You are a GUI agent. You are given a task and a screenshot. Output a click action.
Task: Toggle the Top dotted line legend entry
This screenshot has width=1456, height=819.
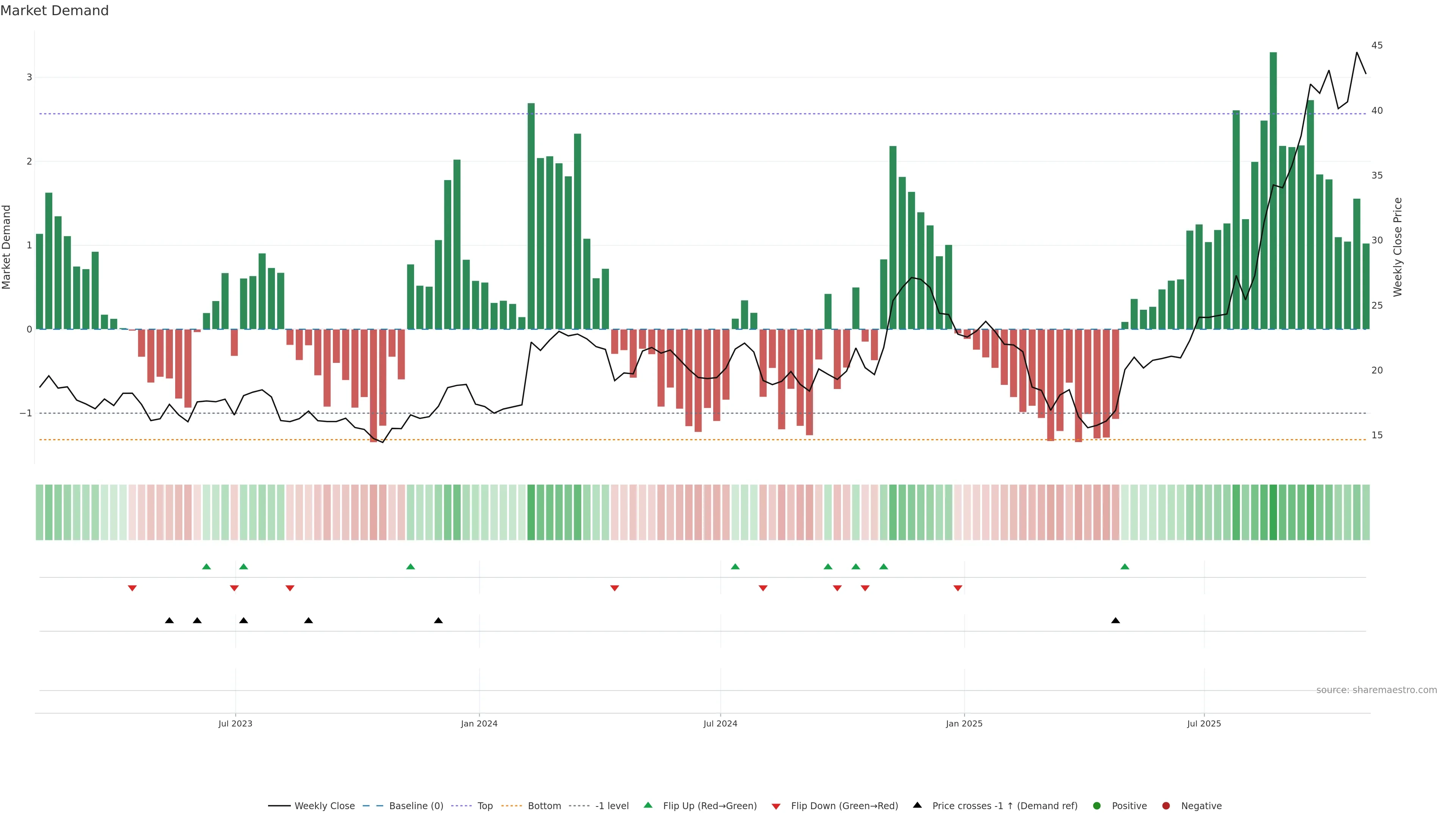(x=485, y=805)
